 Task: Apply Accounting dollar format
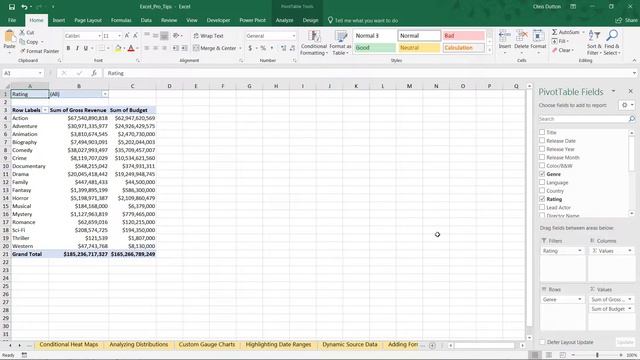click(x=250, y=48)
